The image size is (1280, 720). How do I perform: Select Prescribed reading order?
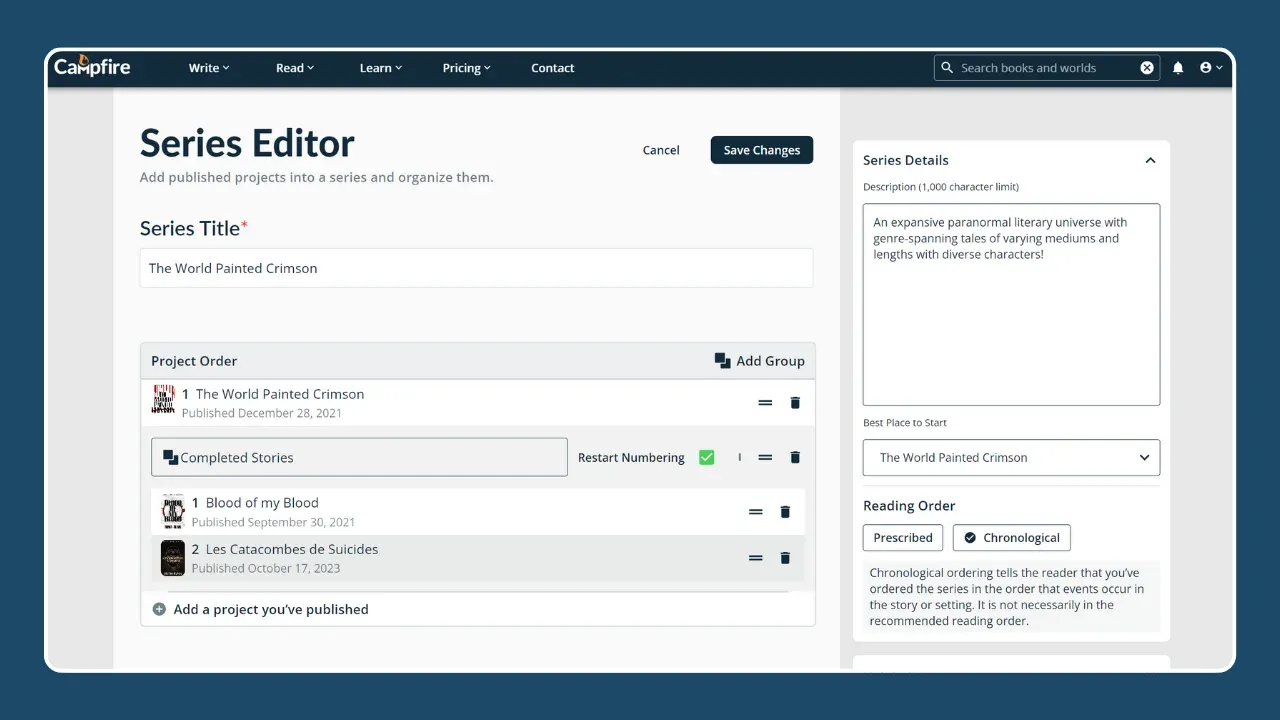[902, 537]
